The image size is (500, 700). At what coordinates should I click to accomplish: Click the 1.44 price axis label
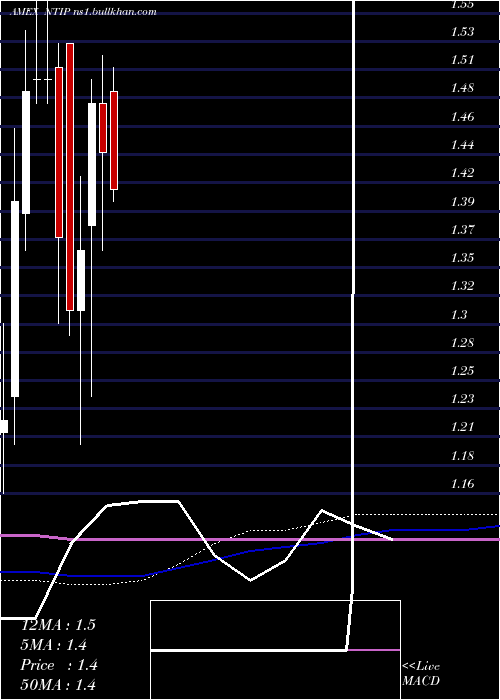(x=462, y=145)
